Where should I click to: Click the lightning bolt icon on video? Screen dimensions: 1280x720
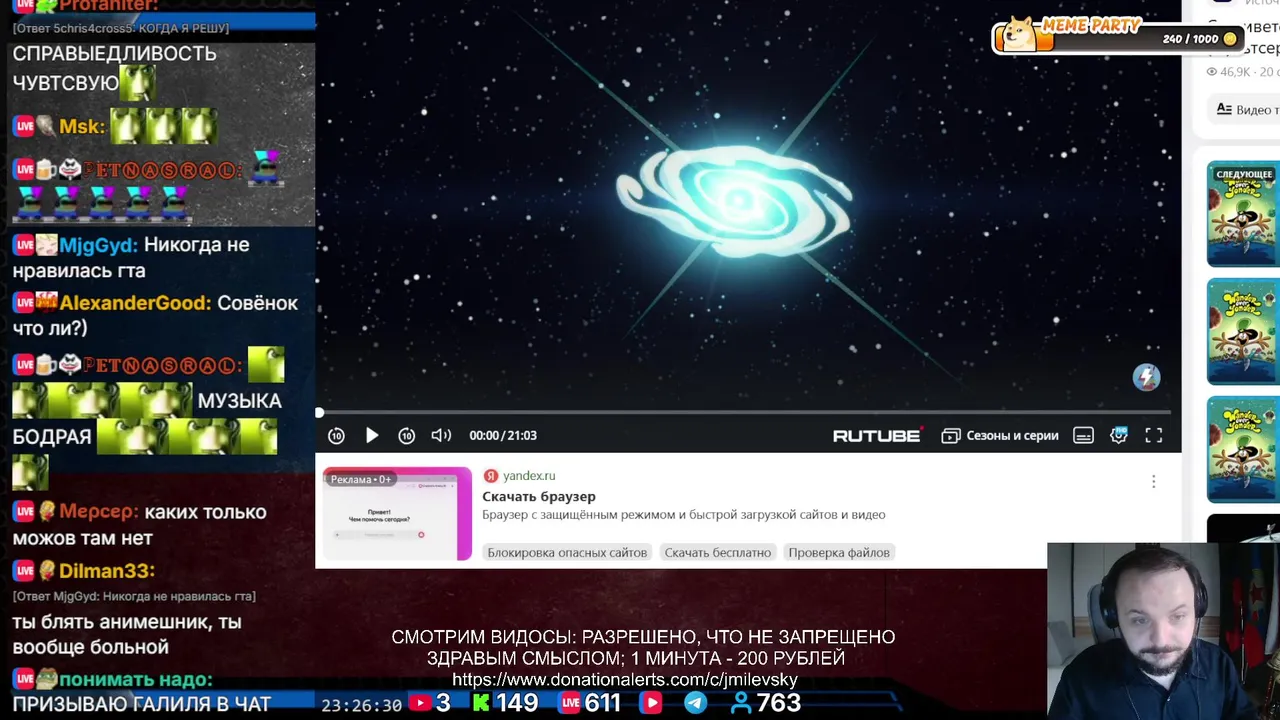(1146, 377)
